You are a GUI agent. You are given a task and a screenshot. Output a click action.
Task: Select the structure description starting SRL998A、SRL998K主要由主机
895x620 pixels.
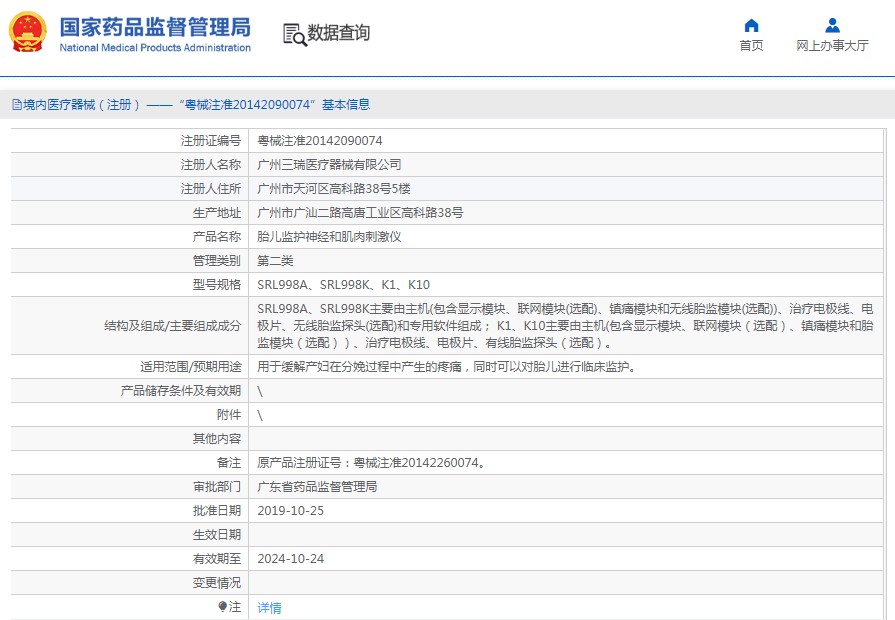[565, 325]
